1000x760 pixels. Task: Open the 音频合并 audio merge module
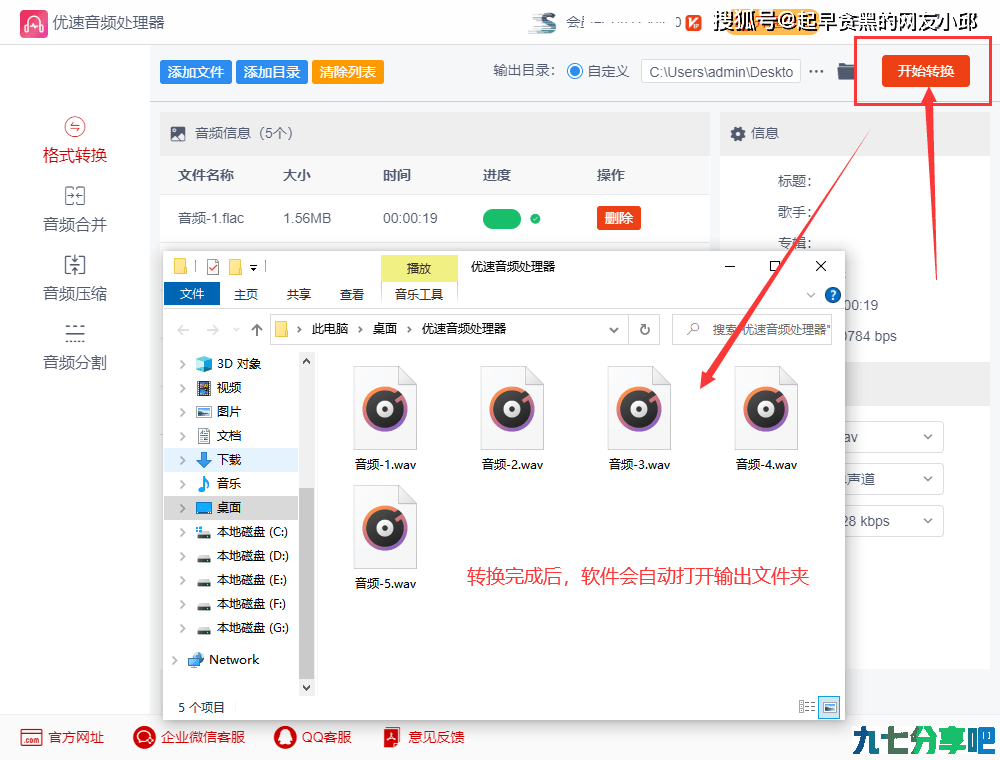pyautogui.click(x=75, y=210)
